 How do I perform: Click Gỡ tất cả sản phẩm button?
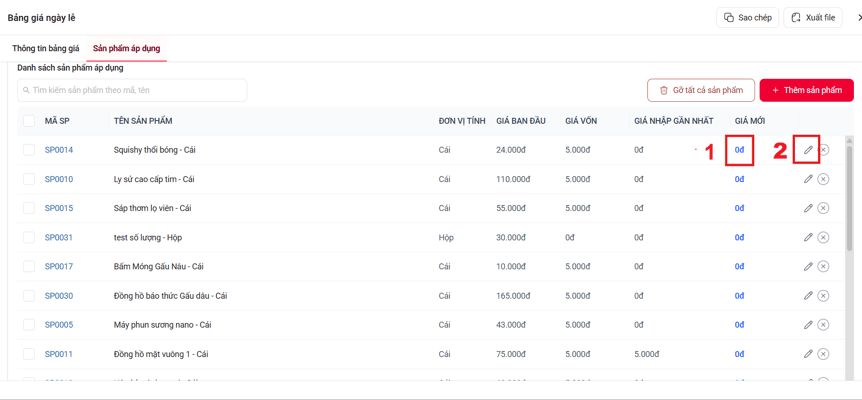pyautogui.click(x=701, y=90)
